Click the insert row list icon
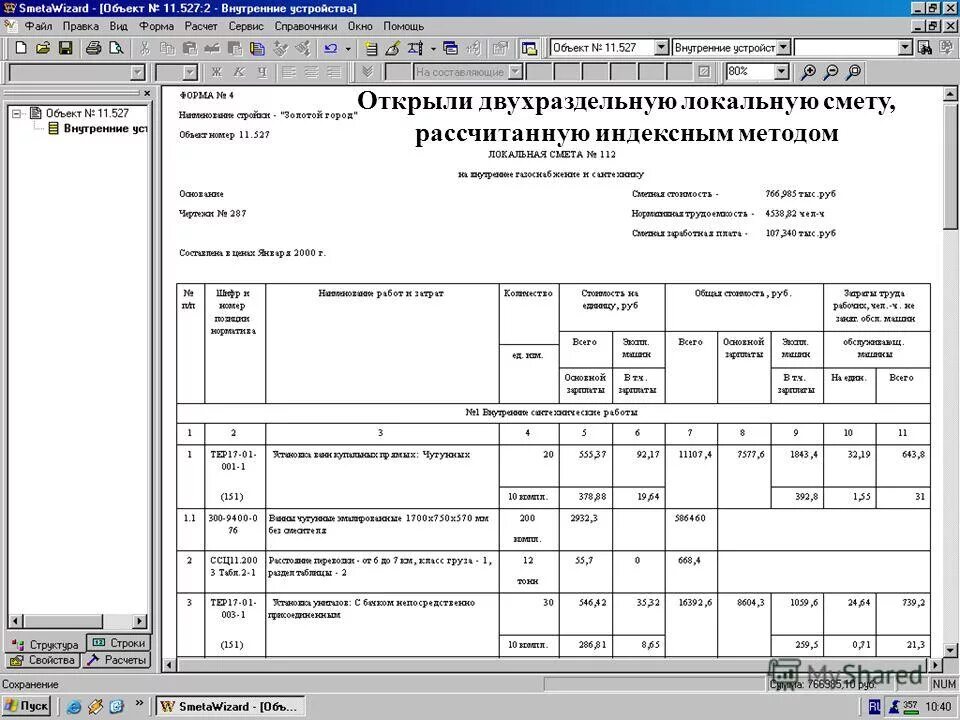The height and width of the screenshot is (720, 960). click(x=370, y=48)
